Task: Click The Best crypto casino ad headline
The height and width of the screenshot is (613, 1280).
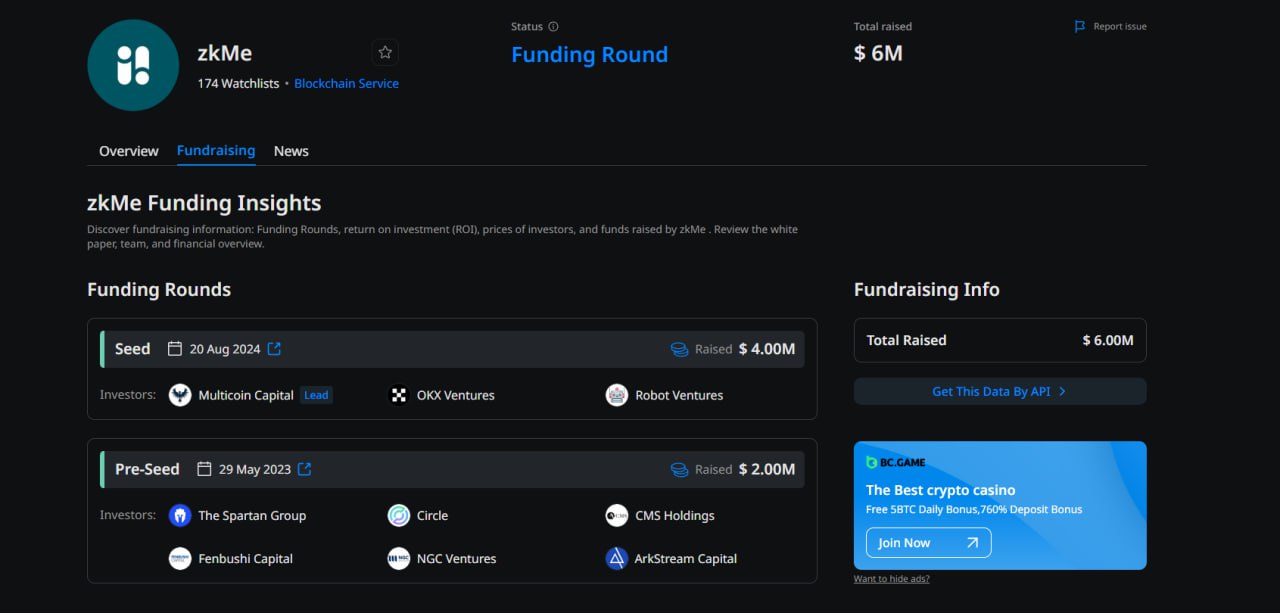Action: [x=941, y=490]
